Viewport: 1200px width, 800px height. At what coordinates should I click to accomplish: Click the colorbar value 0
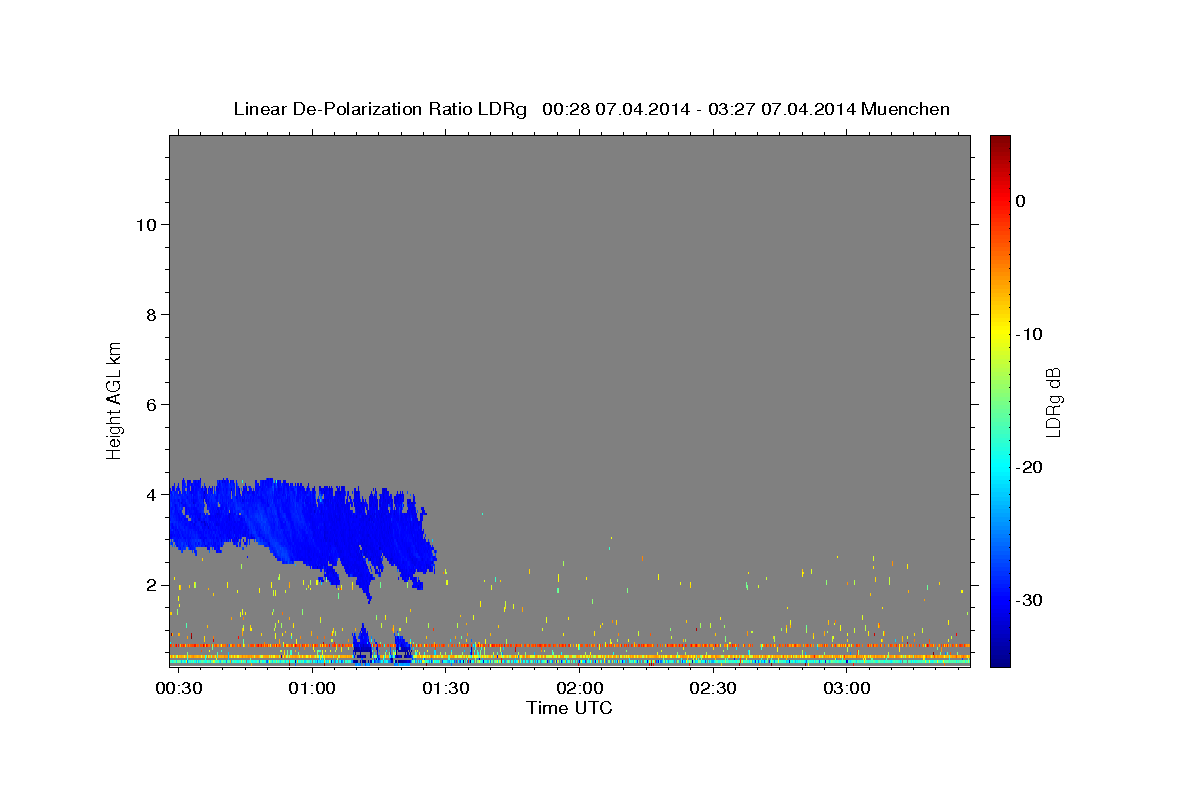pos(1020,201)
